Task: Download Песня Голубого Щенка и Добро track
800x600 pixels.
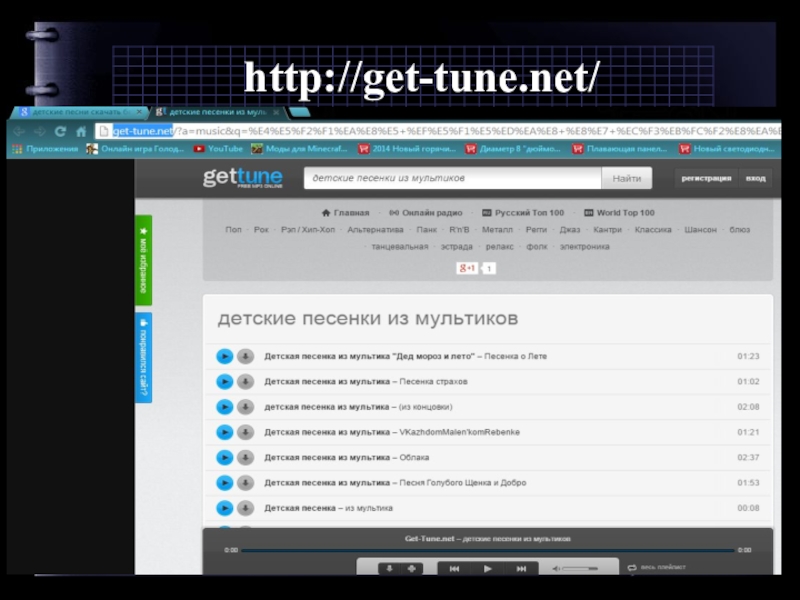Action: 245,483
